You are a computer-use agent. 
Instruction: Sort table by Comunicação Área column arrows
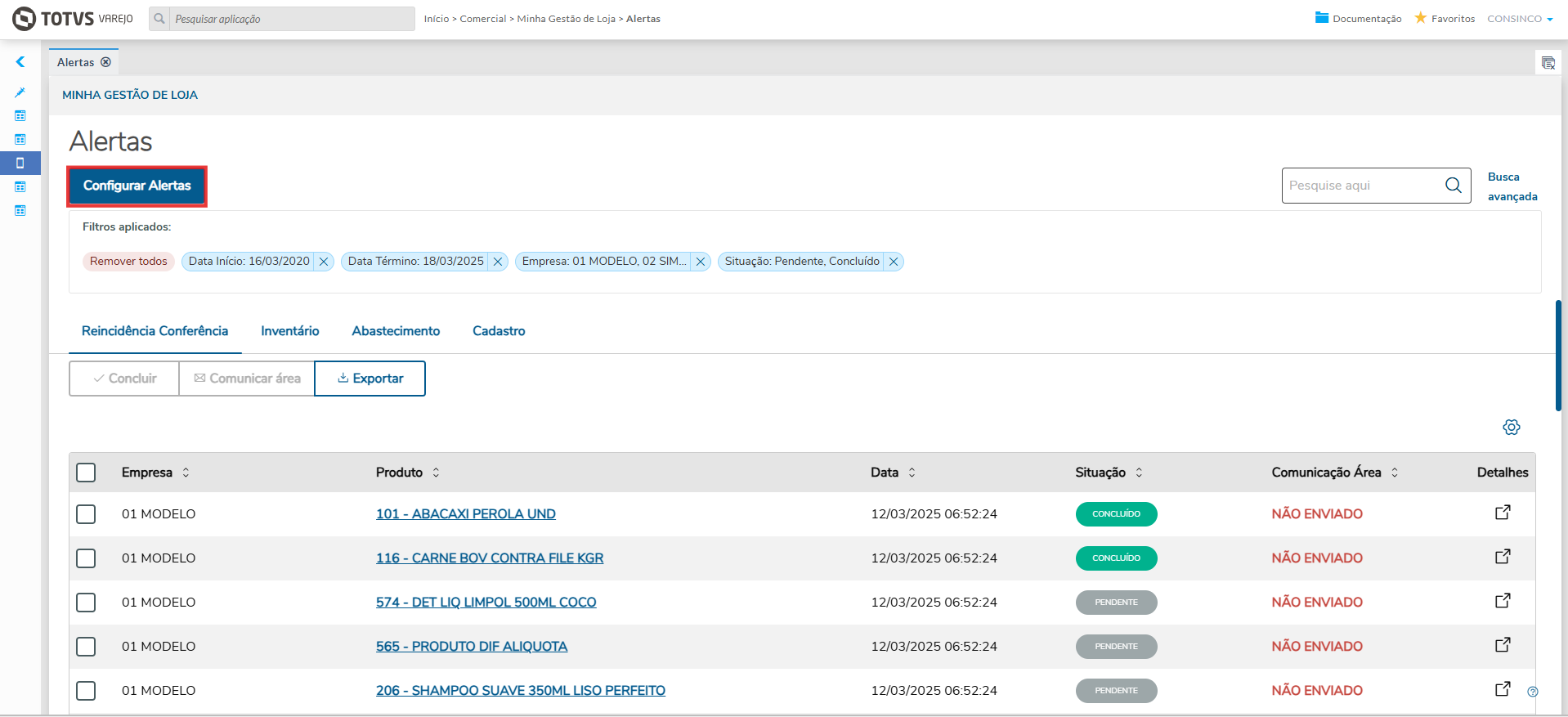click(x=1395, y=473)
